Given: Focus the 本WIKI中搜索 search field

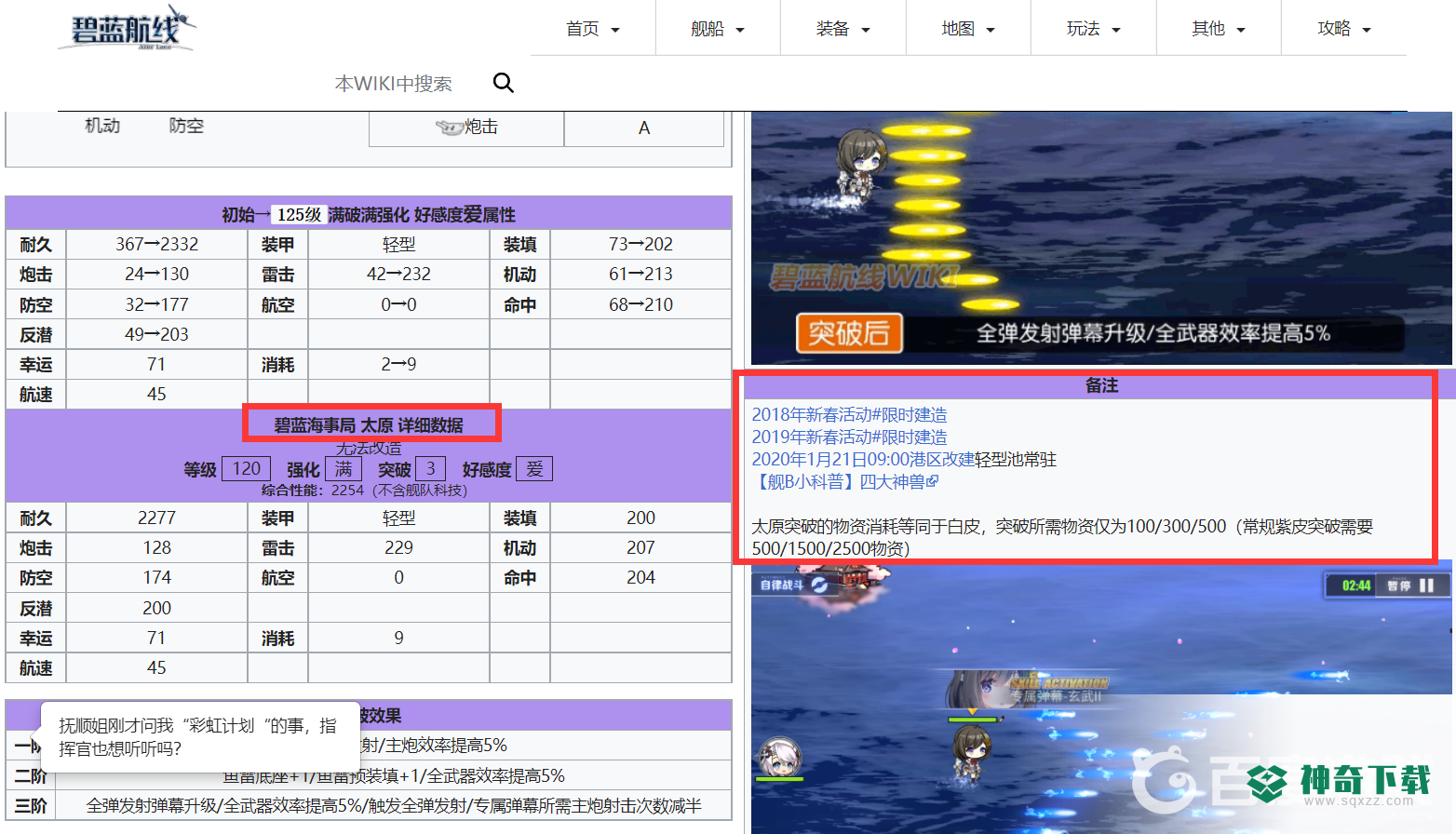Looking at the screenshot, I should coord(394,84).
